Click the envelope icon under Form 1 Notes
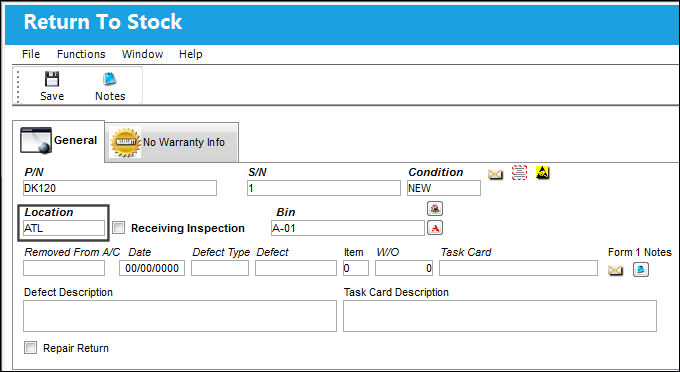Image resolution: width=680 pixels, height=372 pixels. [615, 271]
